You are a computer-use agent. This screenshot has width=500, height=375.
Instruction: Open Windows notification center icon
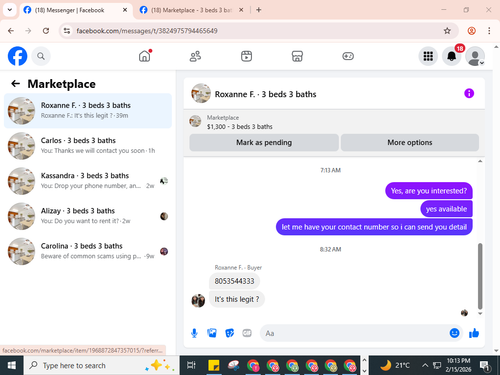pyautogui.click(x=484, y=366)
